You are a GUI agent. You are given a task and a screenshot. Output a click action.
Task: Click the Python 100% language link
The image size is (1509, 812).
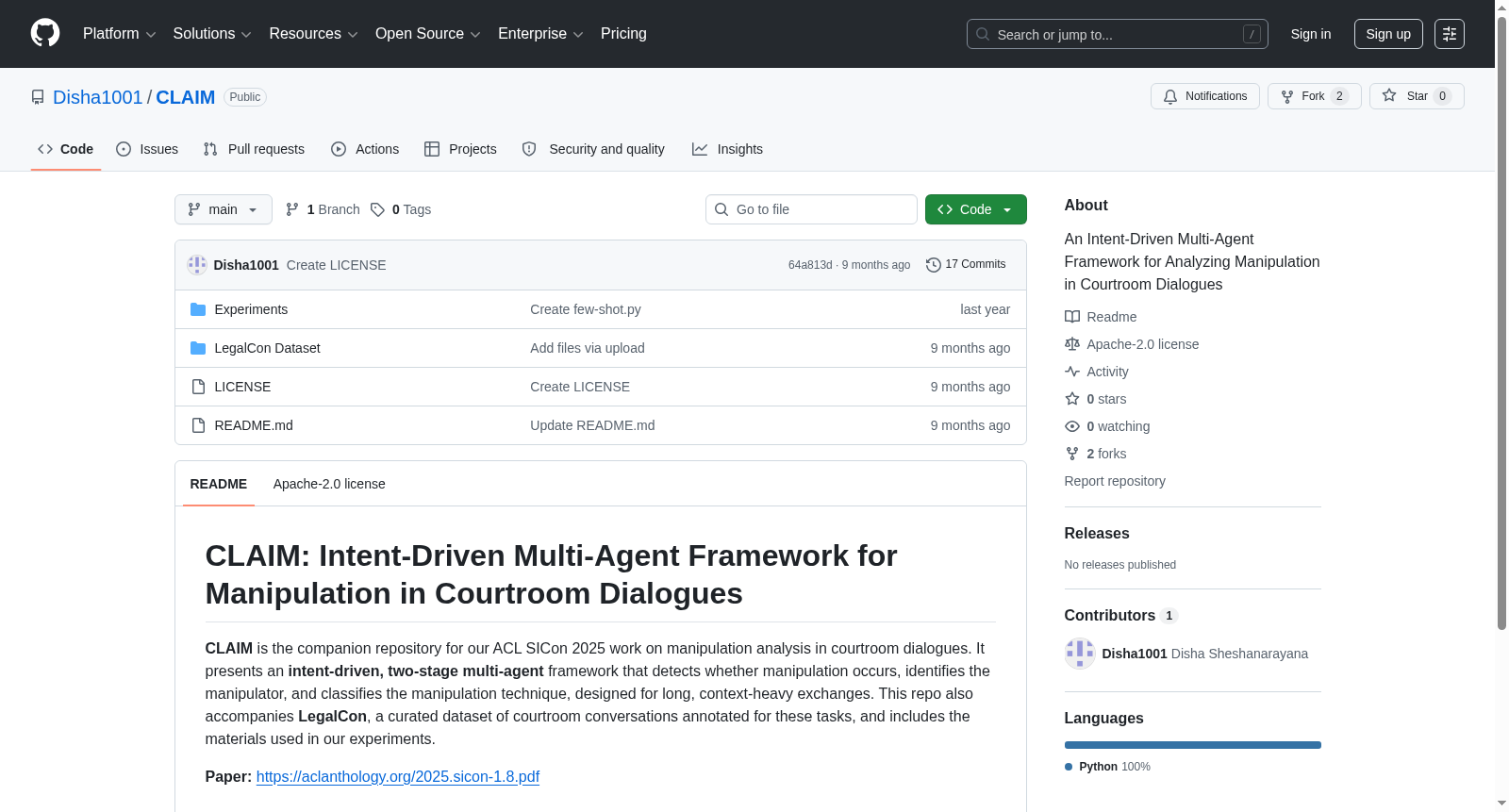[x=1108, y=767]
